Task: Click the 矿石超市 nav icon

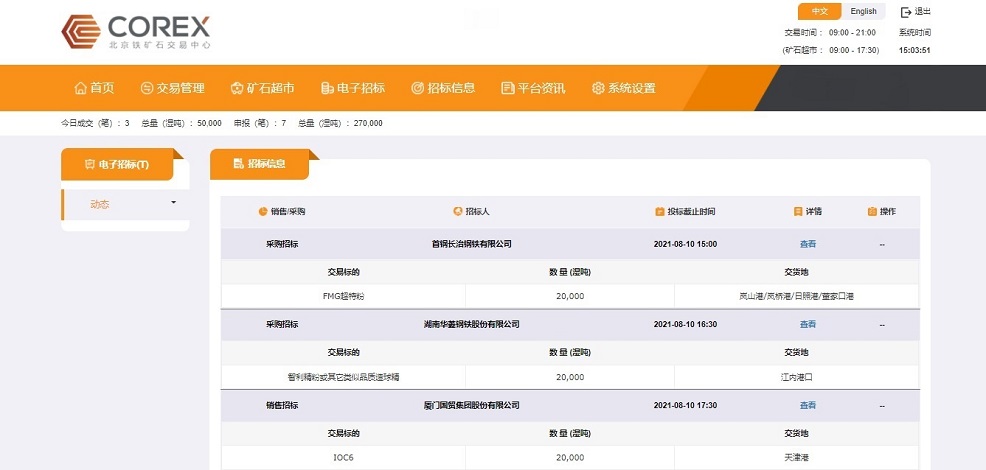Action: point(237,88)
